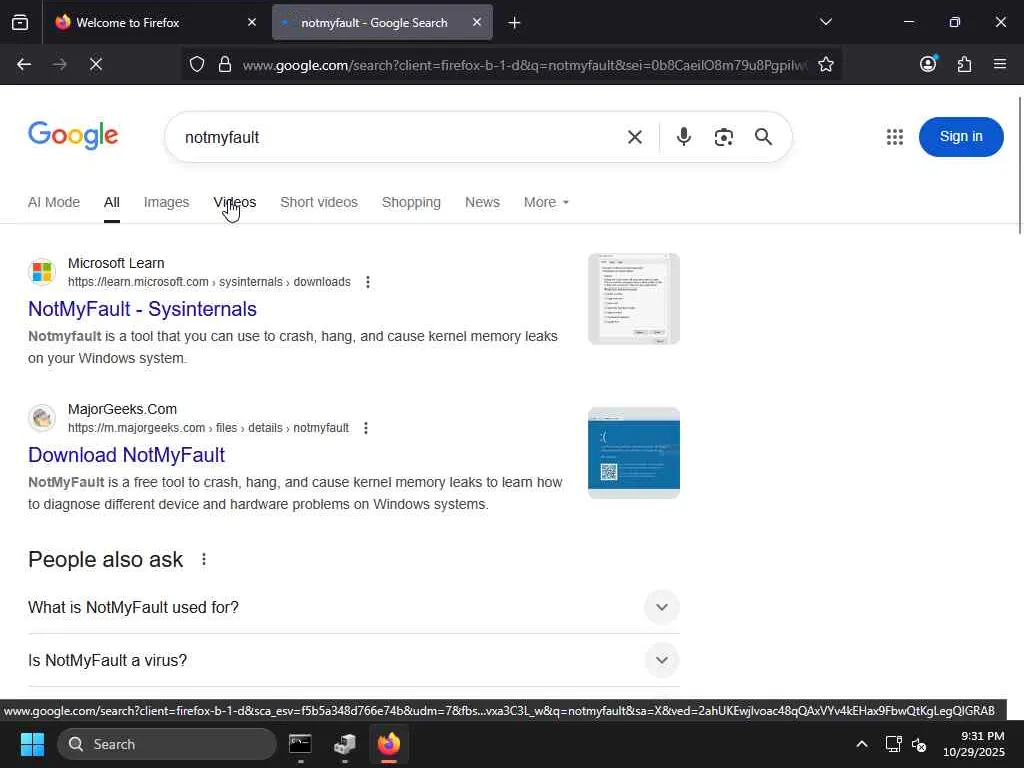The width and height of the screenshot is (1024, 768).
Task: Switch to Videos results
Action: (x=234, y=202)
